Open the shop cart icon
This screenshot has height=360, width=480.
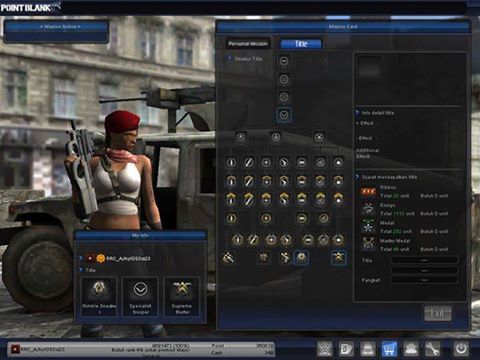point(389,349)
